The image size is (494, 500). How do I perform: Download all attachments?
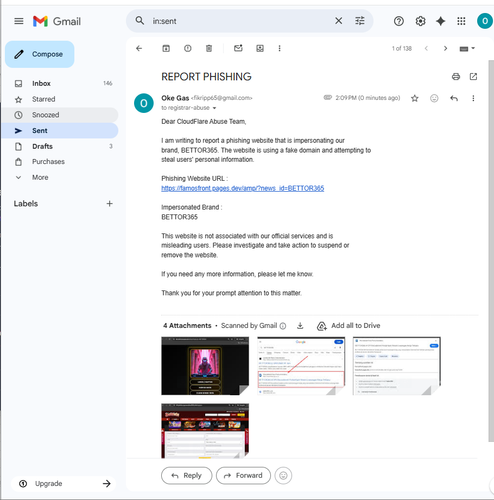coord(300,326)
